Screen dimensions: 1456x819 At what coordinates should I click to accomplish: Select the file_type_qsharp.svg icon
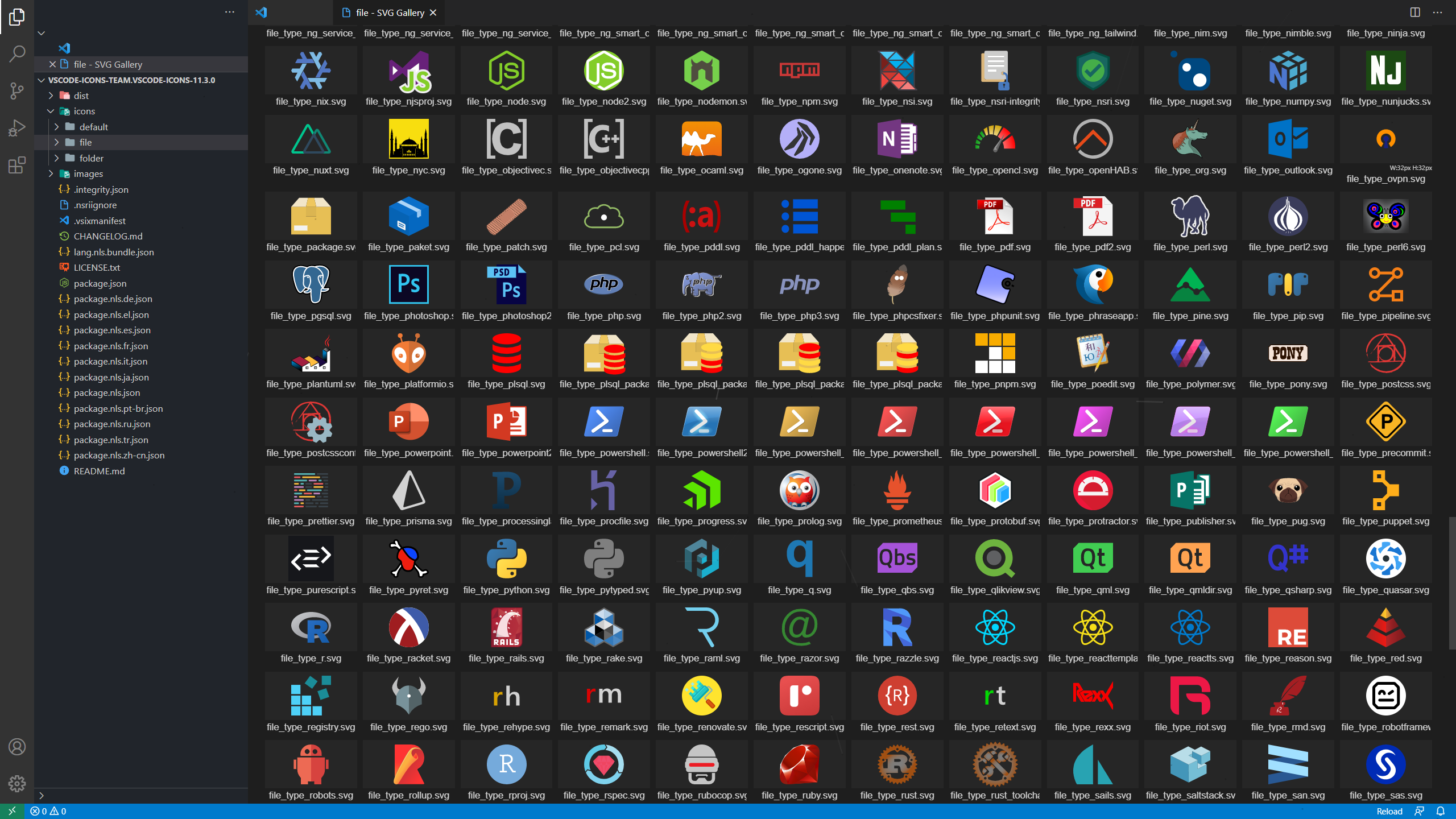point(1288,558)
